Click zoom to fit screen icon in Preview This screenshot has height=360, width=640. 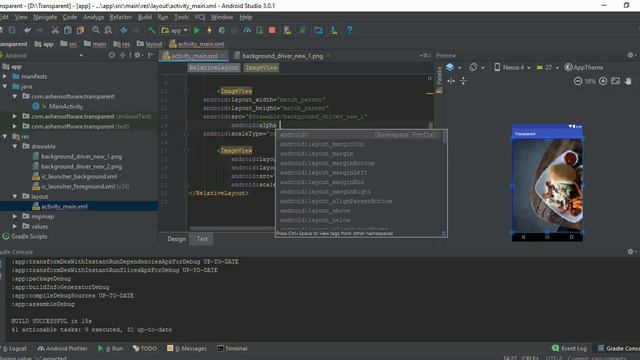tap(616, 81)
